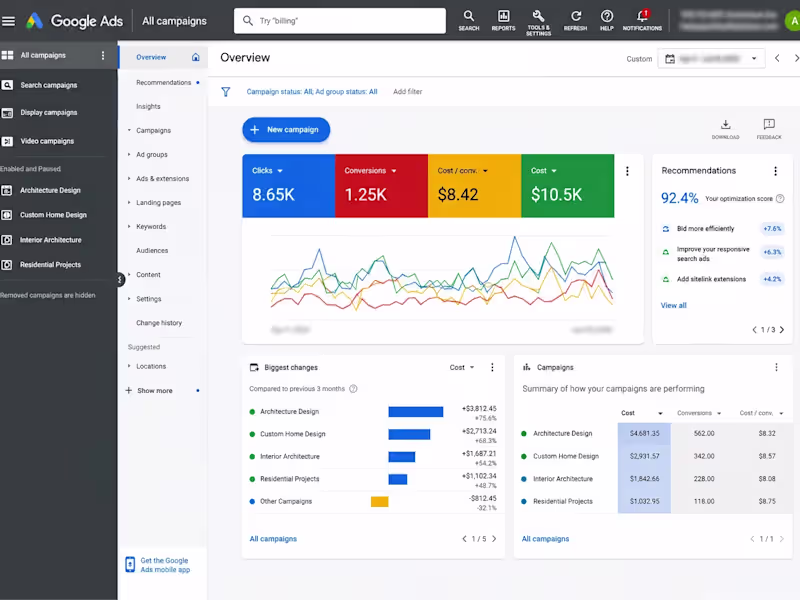Expand Ads & extensions nav section
This screenshot has width=800, height=600.
(x=129, y=178)
